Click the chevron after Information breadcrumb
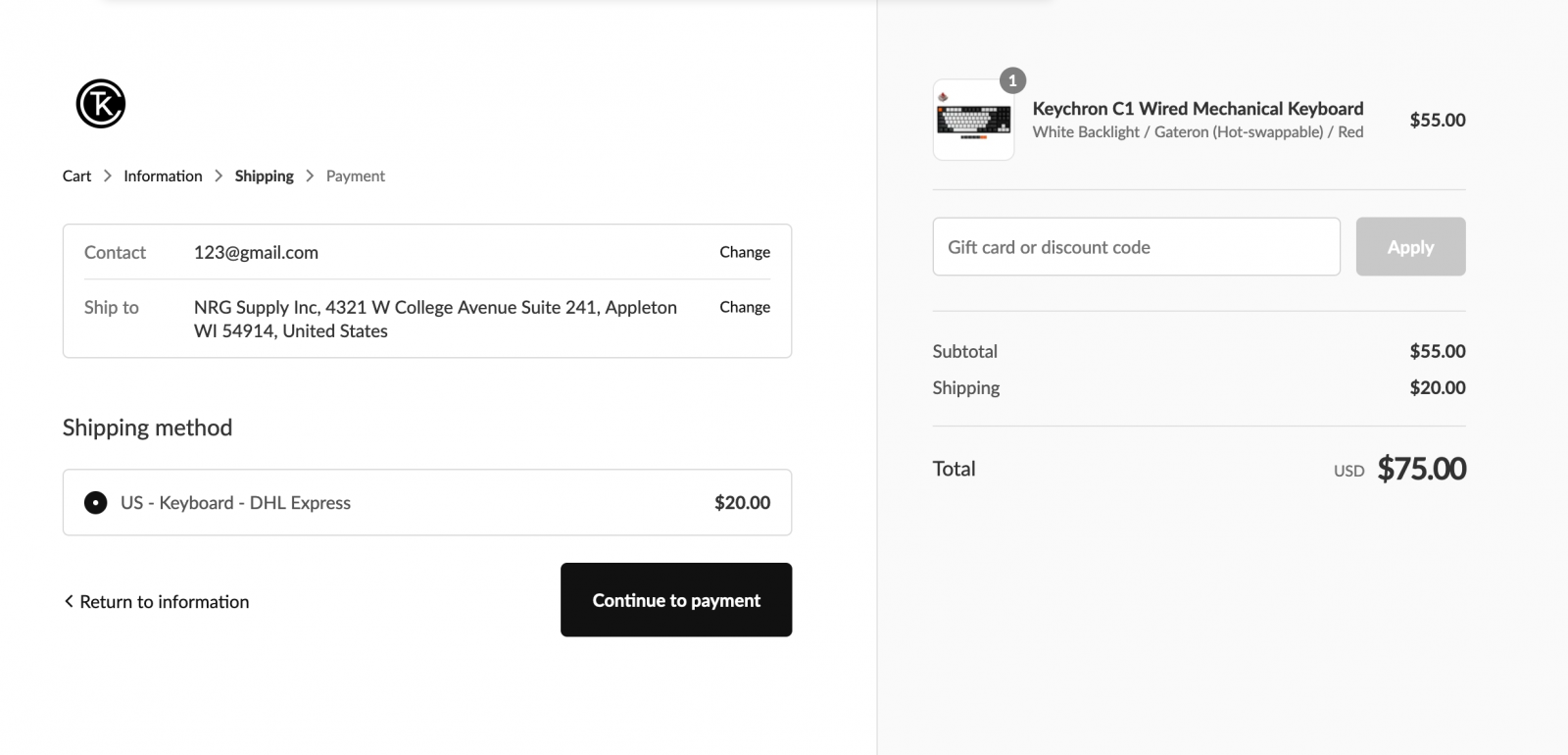The height and width of the screenshot is (755, 1568). [219, 176]
